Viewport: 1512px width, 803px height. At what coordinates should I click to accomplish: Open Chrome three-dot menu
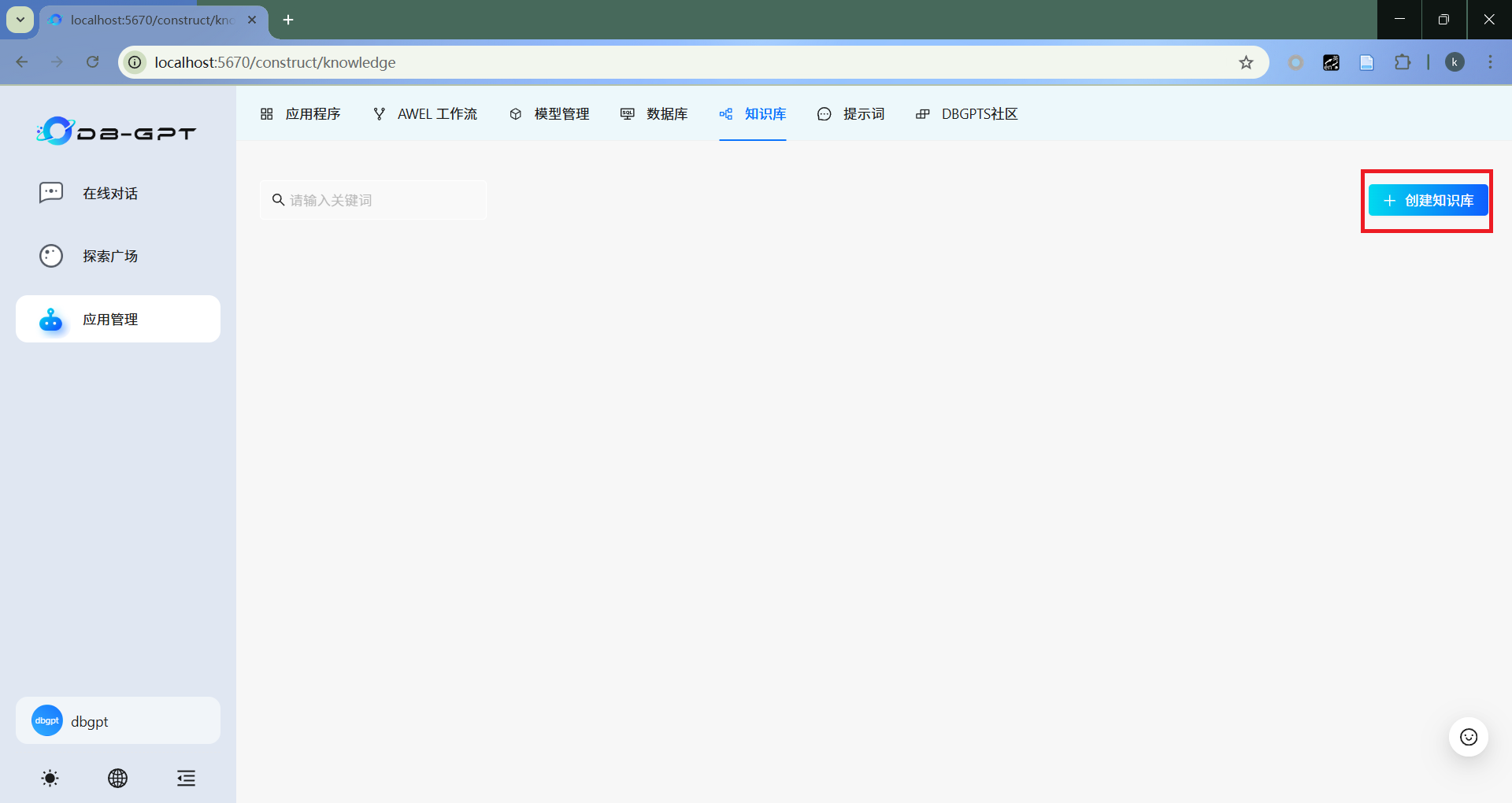point(1490,62)
